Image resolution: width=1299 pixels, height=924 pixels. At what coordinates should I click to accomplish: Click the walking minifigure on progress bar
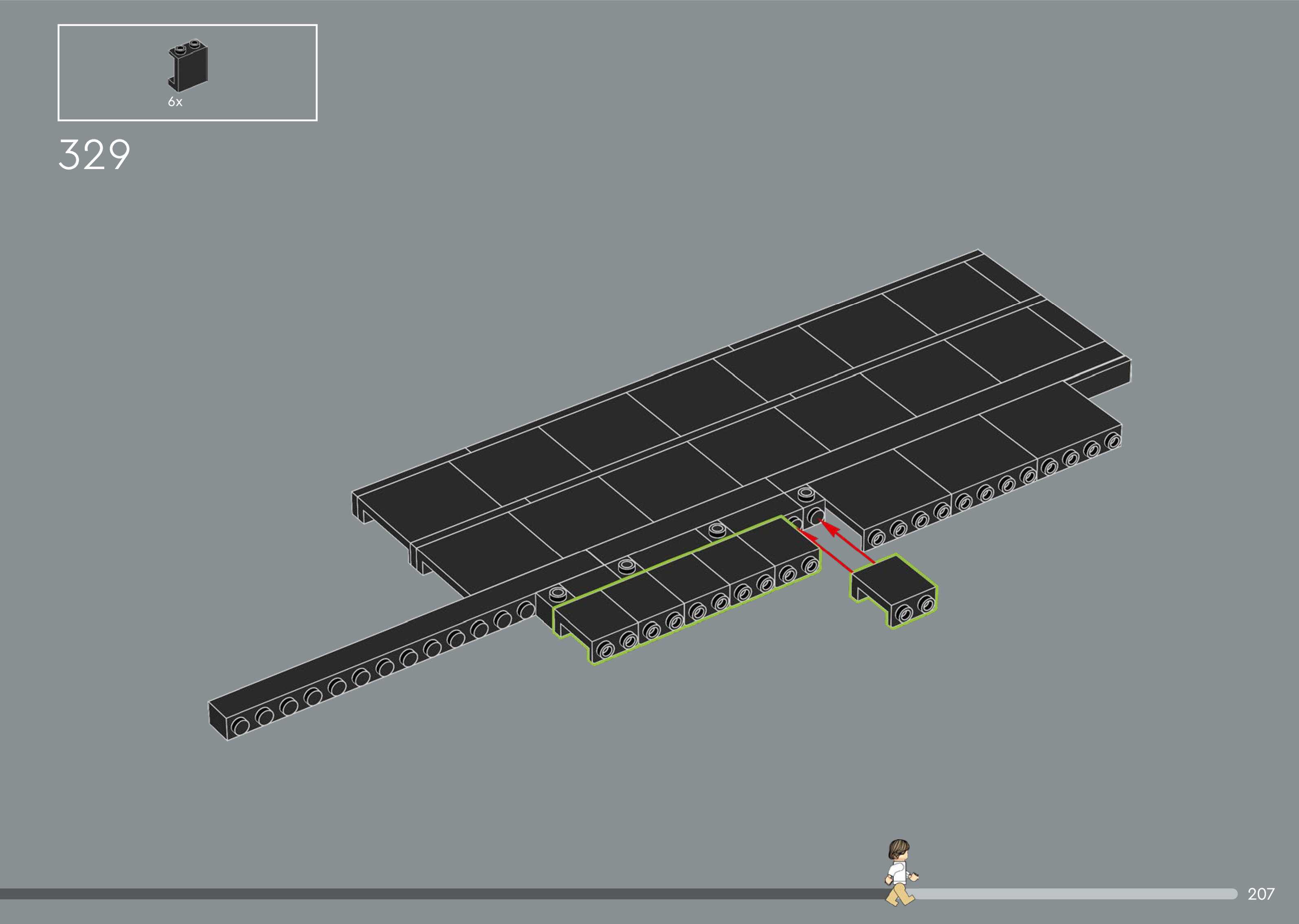(900, 872)
